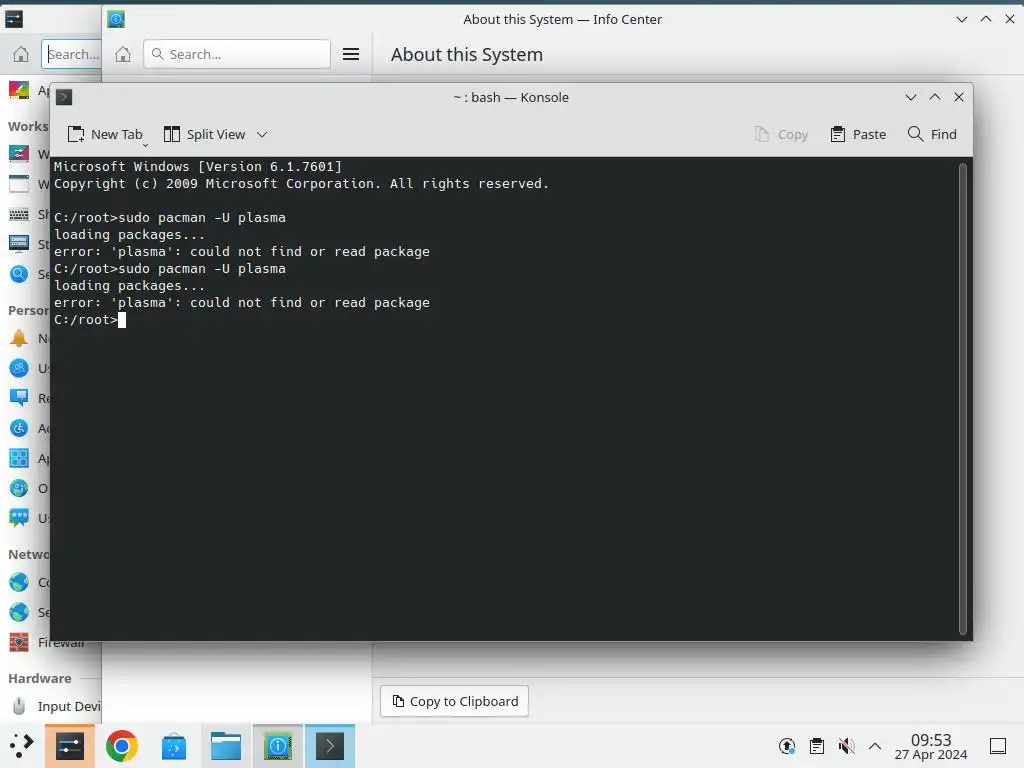1024x768 pixels.
Task: Open Notifications bell icon in sidebar
Action: [x=19, y=338]
